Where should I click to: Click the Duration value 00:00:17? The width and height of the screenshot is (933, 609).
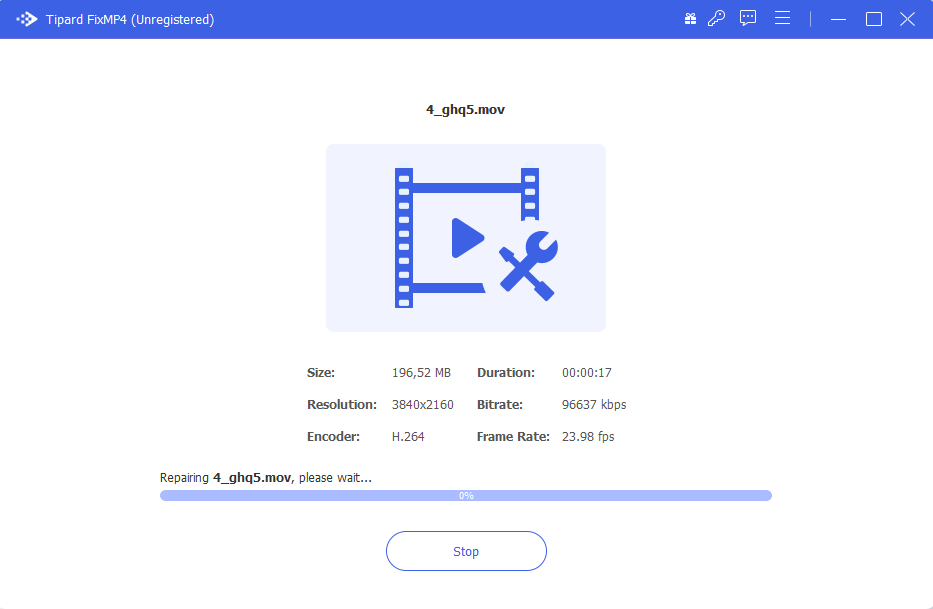point(588,372)
